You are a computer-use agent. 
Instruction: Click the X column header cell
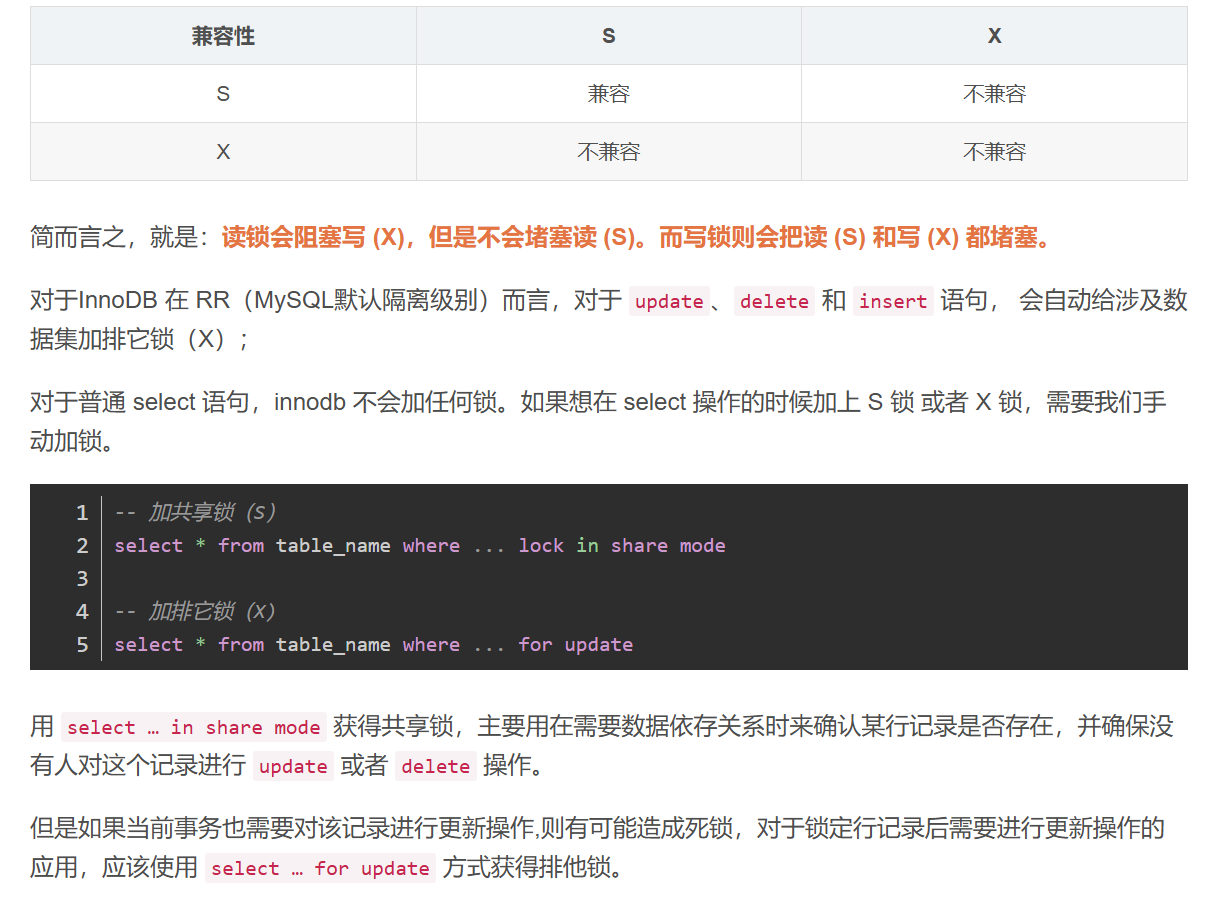point(994,36)
